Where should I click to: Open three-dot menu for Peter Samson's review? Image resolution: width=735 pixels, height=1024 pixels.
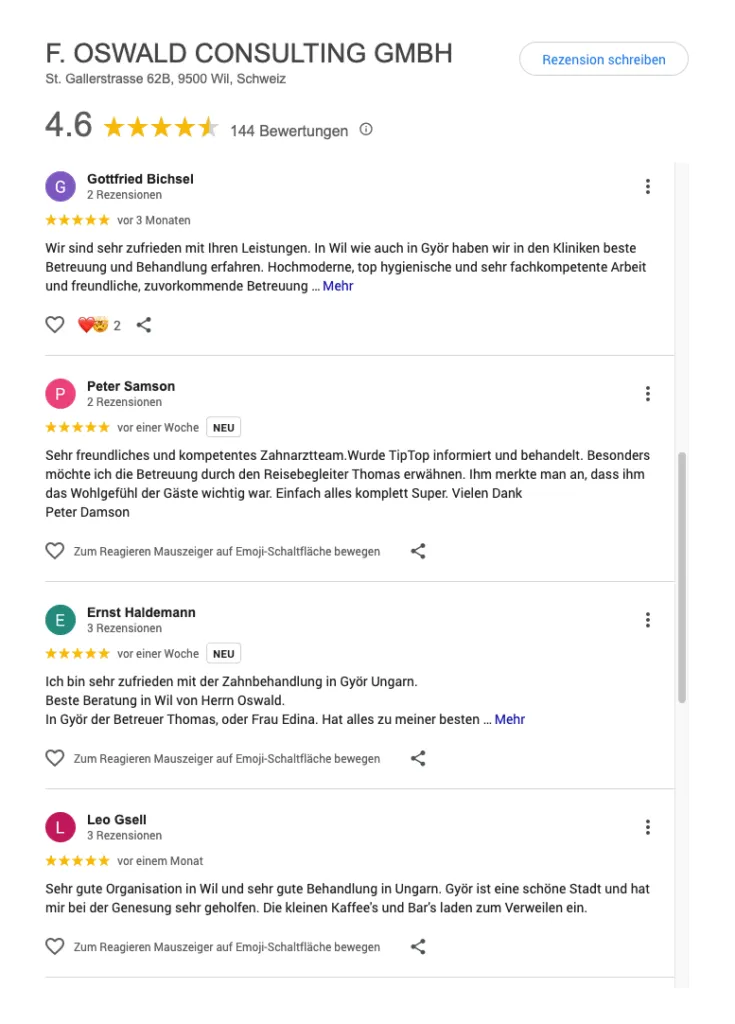pyautogui.click(x=647, y=394)
